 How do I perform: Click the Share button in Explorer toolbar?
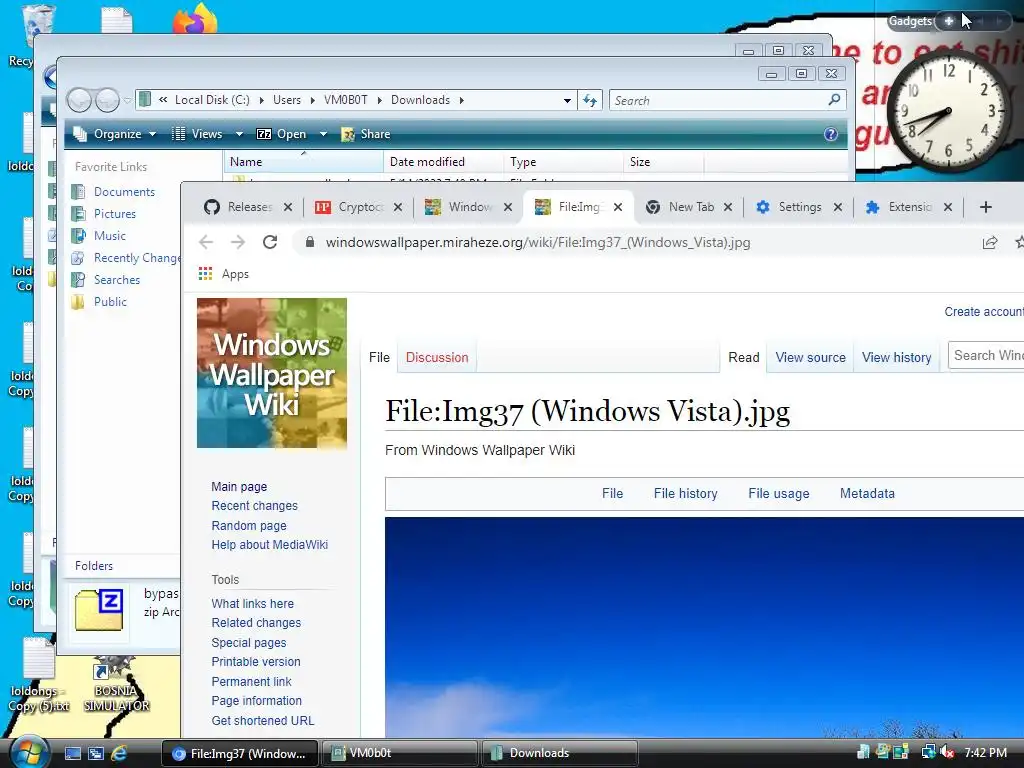tap(366, 134)
